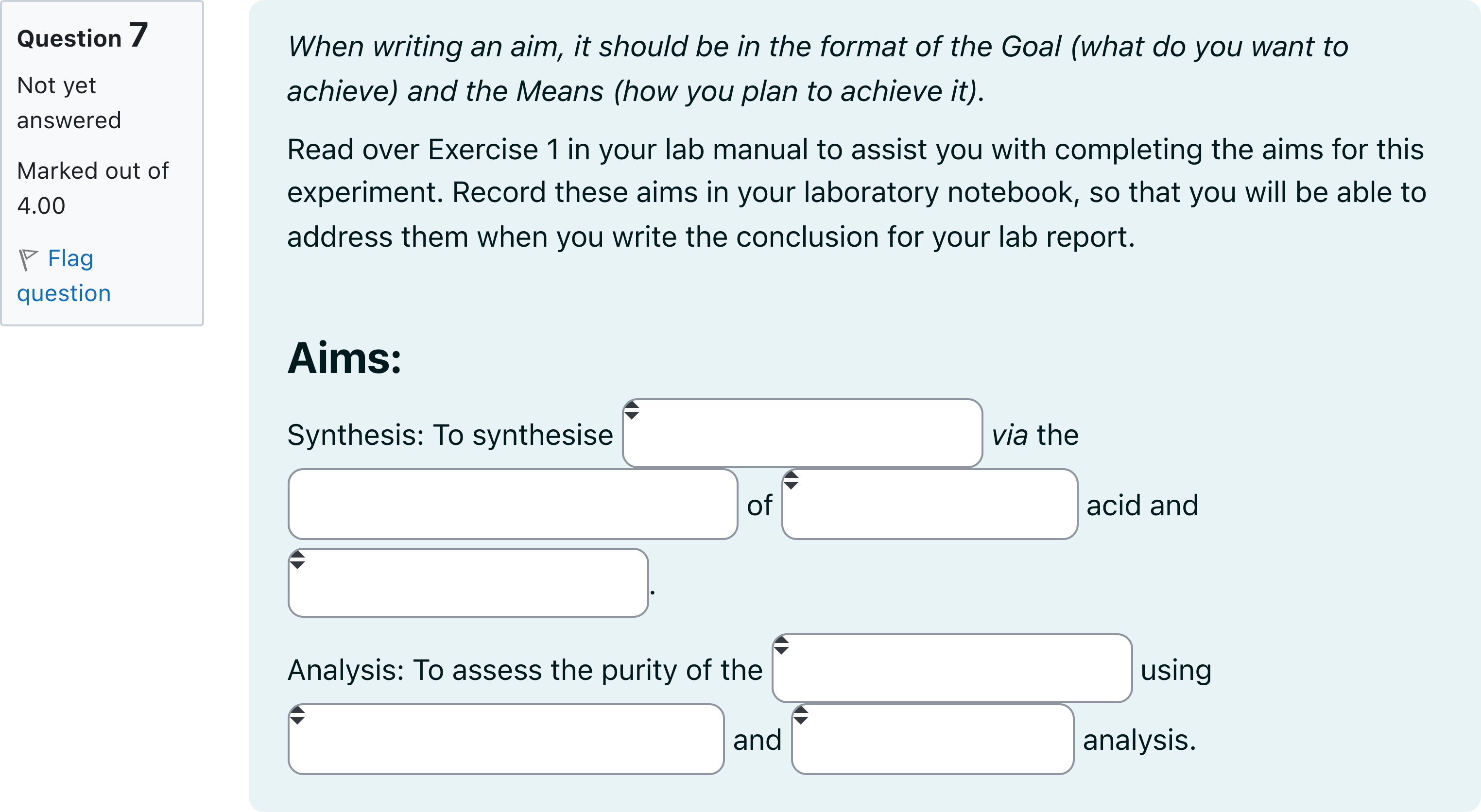
Task: Open the dropdown before 'analysis.'
Action: tap(932, 740)
